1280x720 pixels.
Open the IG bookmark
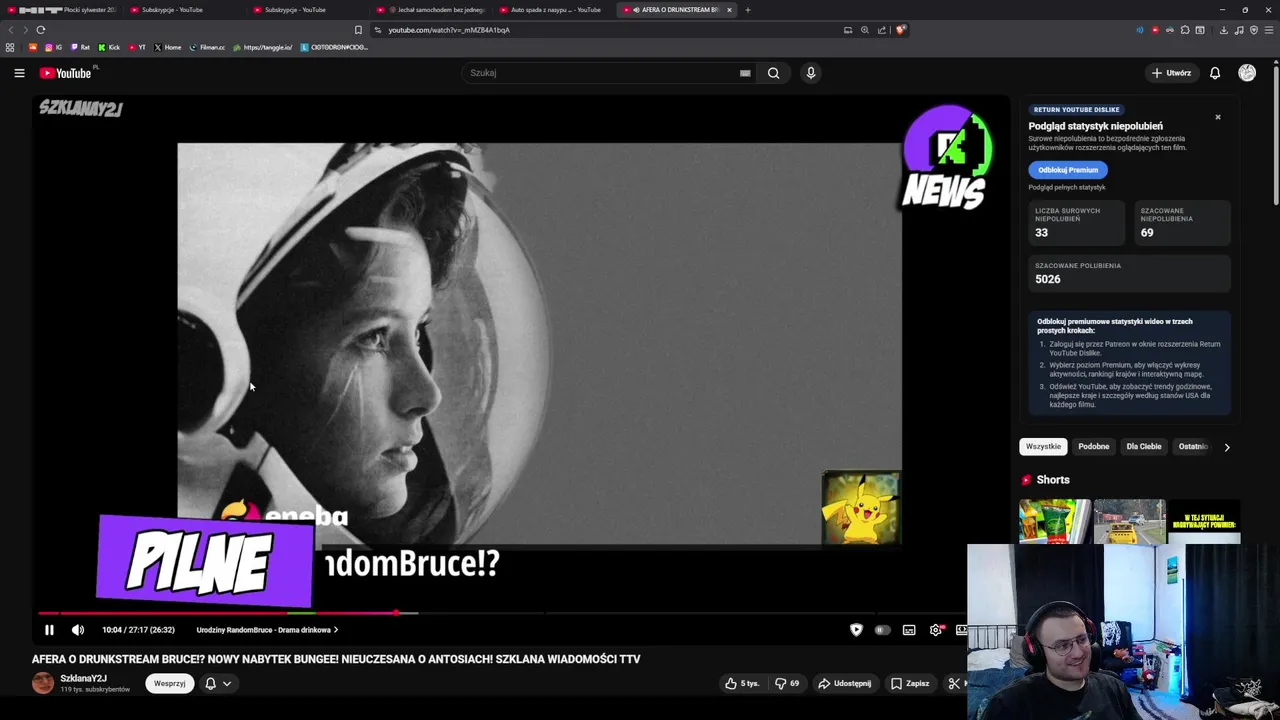coord(53,47)
